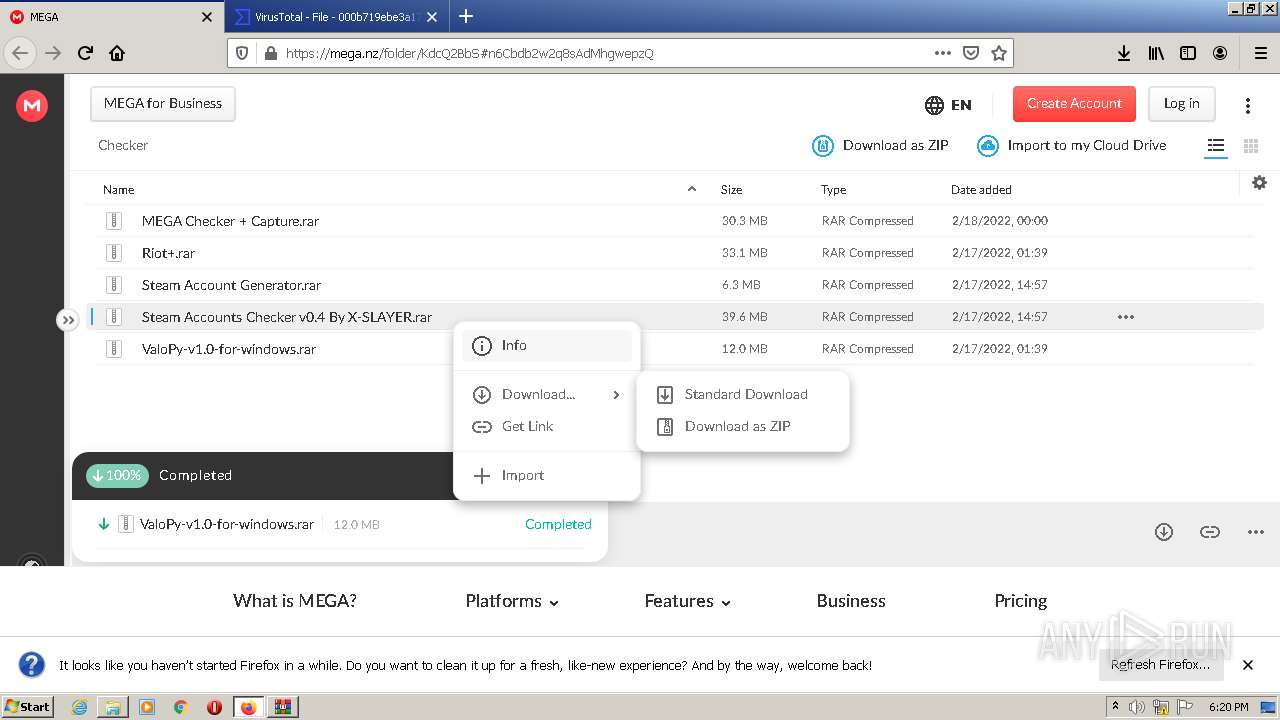The width and height of the screenshot is (1280, 720).
Task: Switch to VirusTotal browser tab
Action: (335, 17)
